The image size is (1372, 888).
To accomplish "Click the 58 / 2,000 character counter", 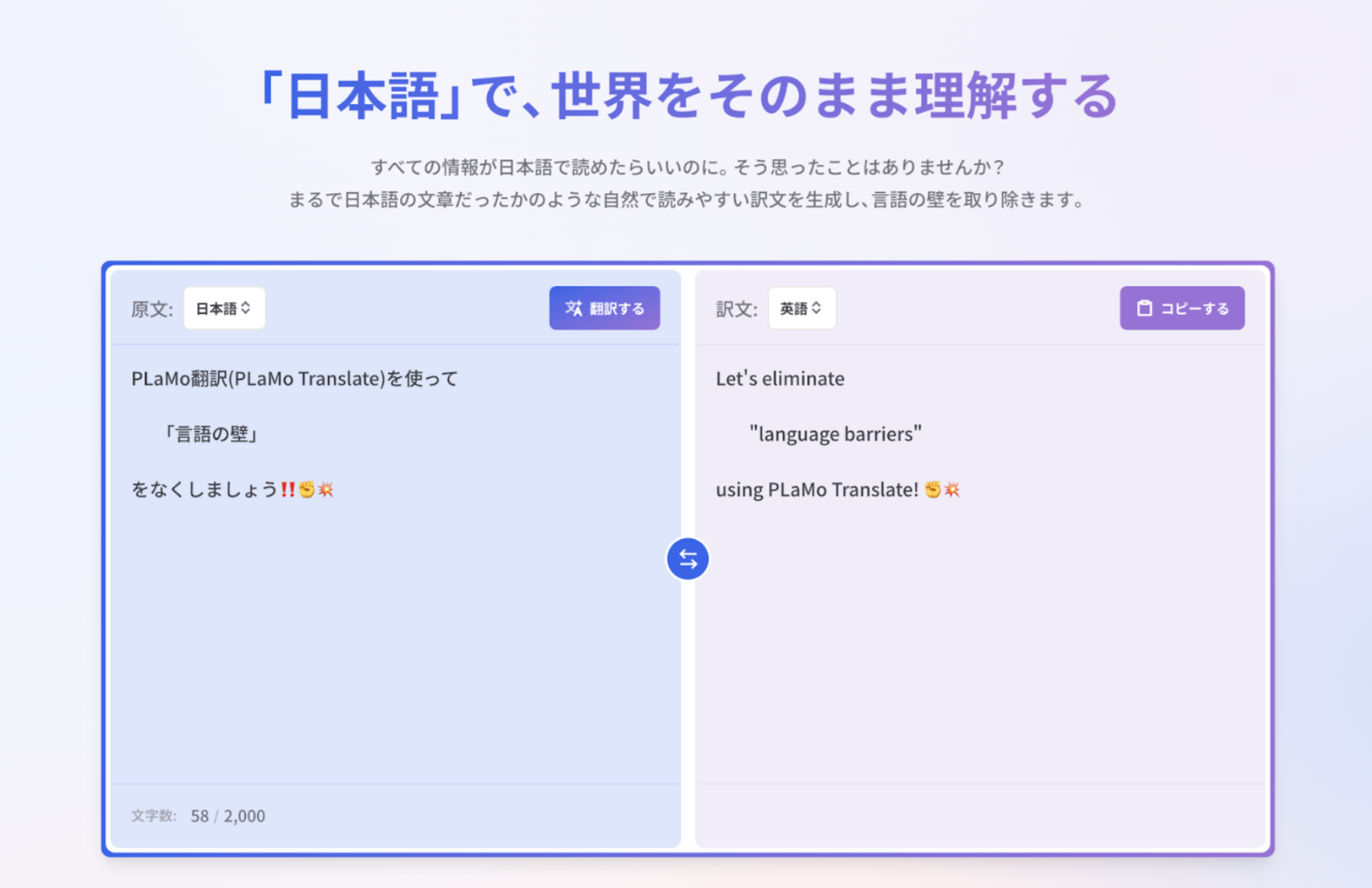I will [x=227, y=815].
